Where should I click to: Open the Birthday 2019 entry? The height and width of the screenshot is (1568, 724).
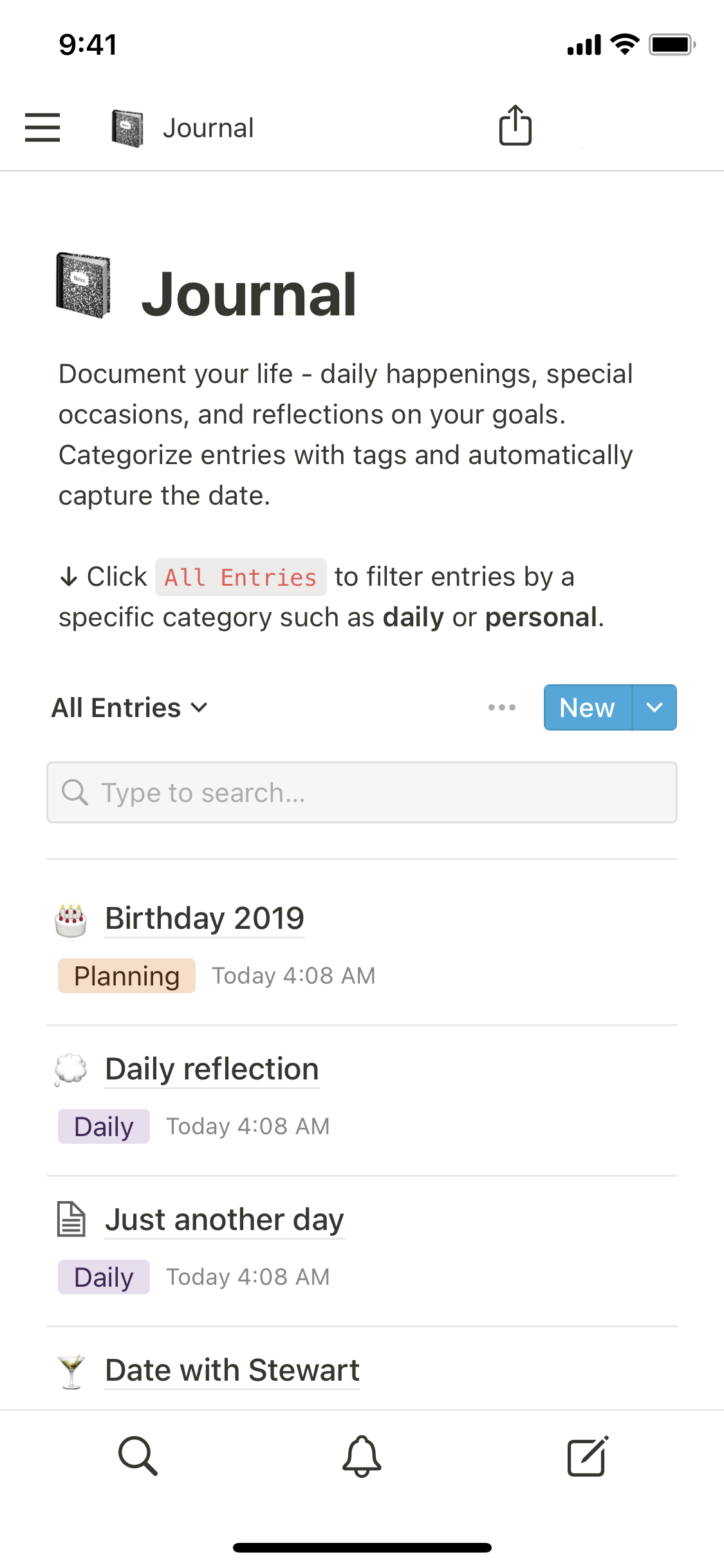pyautogui.click(x=205, y=919)
